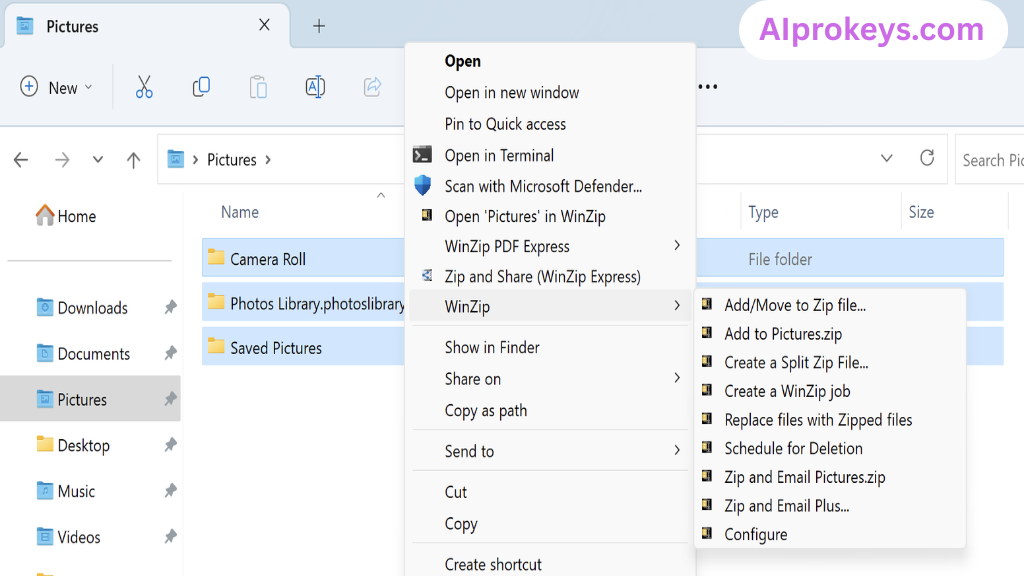Go forward with the right arrow
1024x576 pixels.
[62, 159]
